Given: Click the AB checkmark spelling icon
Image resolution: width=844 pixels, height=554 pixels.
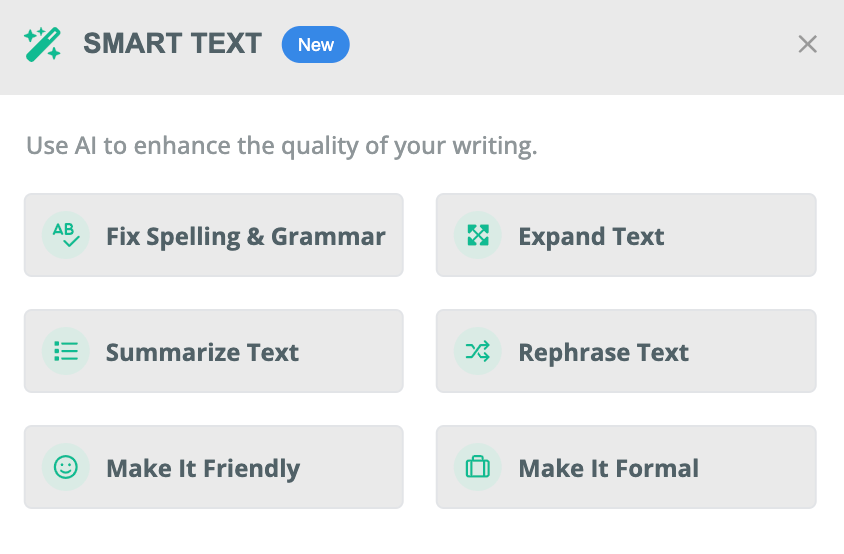Looking at the screenshot, I should coord(65,236).
